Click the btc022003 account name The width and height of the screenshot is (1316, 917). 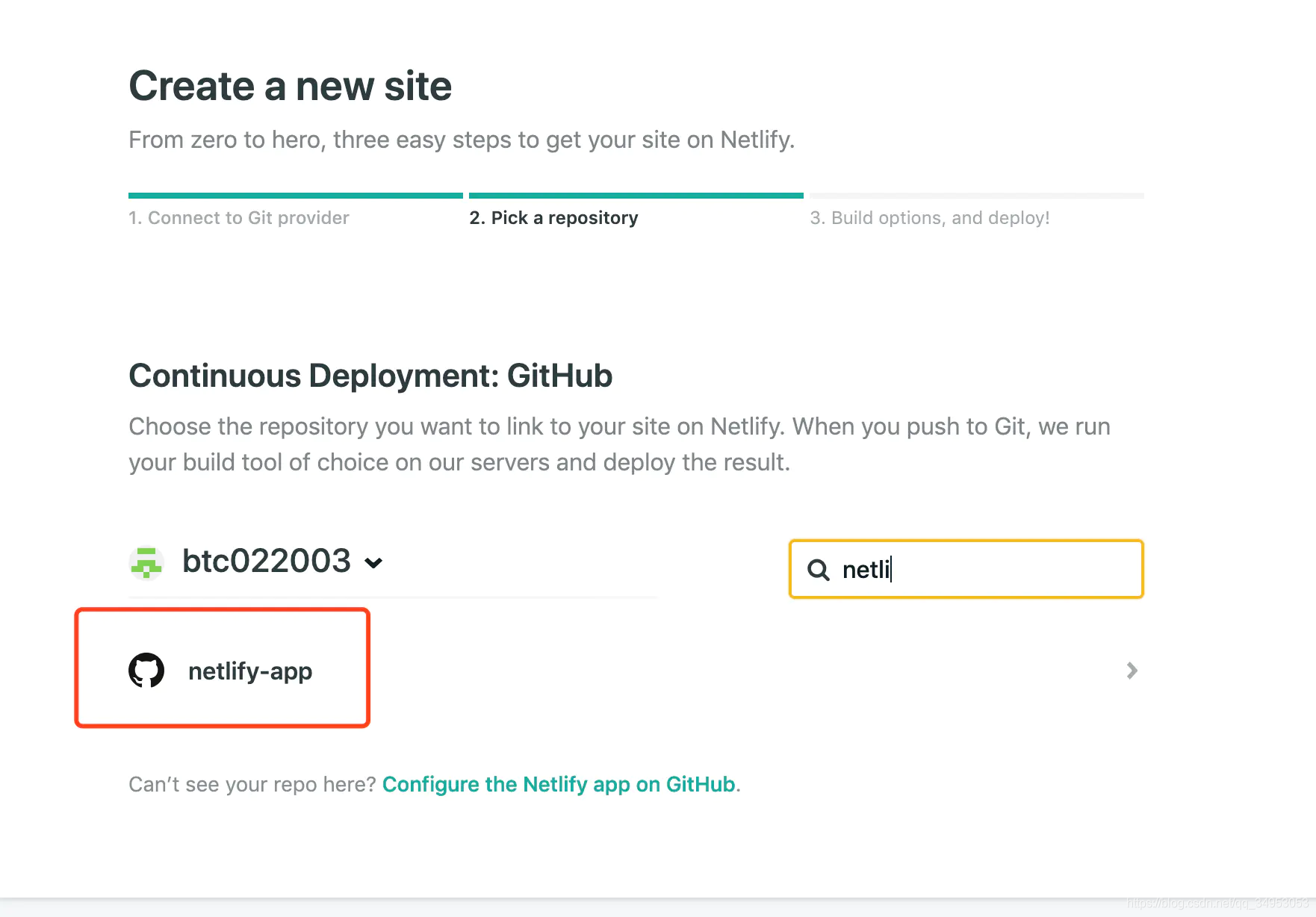click(x=267, y=561)
